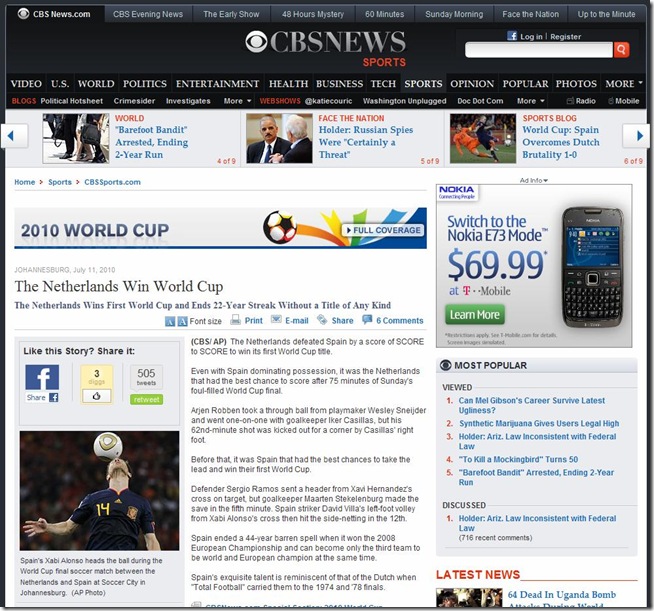This screenshot has height=611, width=654.
Task: Open the Crimesider blog link
Action: [134, 101]
